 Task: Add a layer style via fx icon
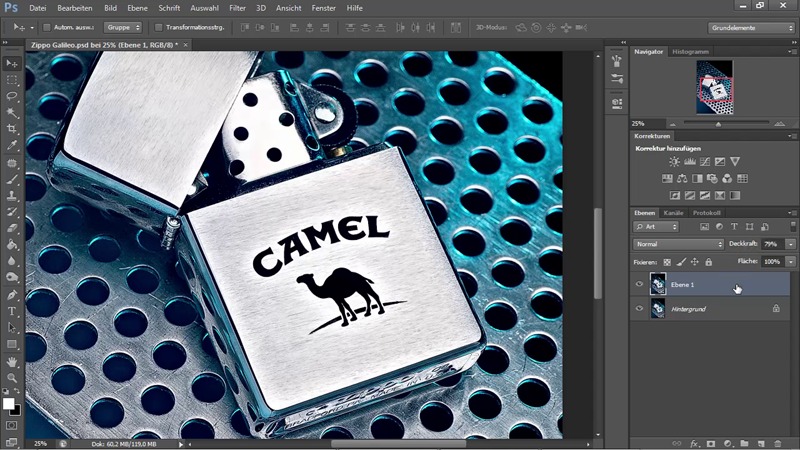point(694,444)
